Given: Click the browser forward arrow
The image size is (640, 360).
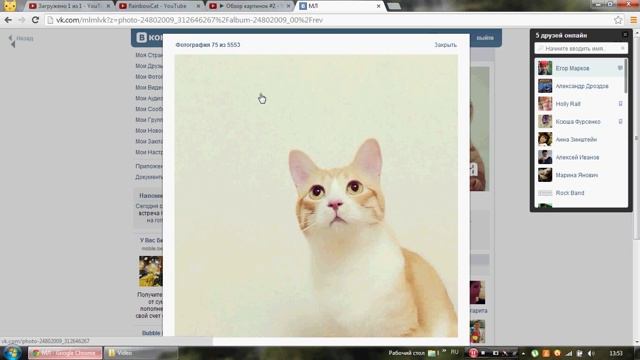Looking at the screenshot, I should click(22, 20).
